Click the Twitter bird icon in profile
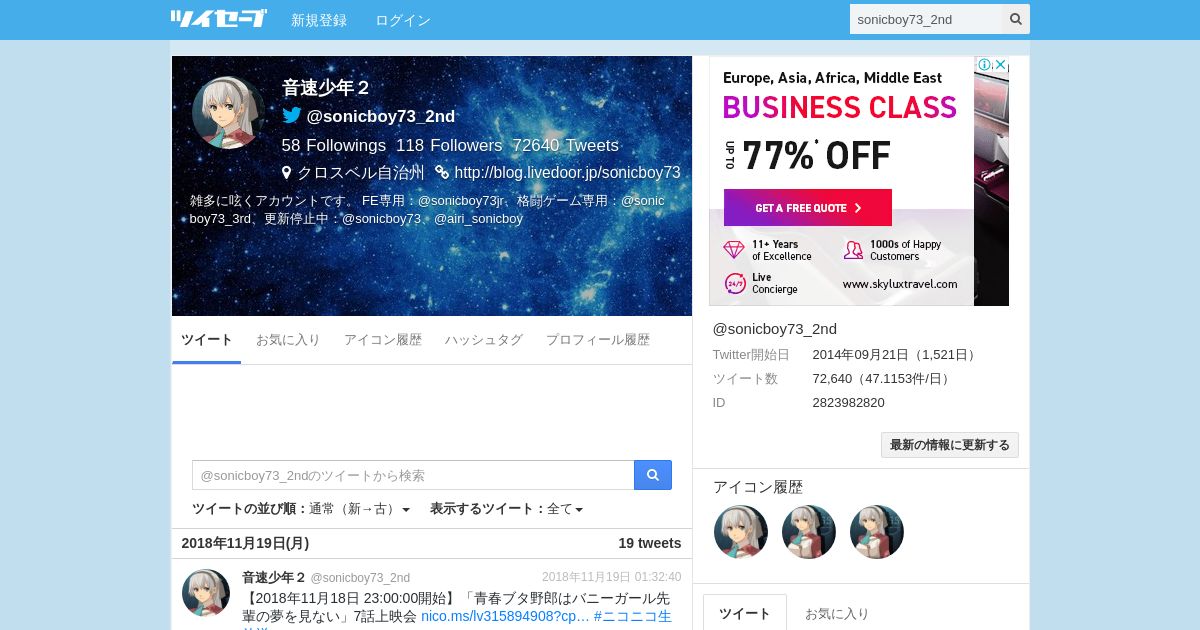This screenshot has width=1200, height=630. 291,115
